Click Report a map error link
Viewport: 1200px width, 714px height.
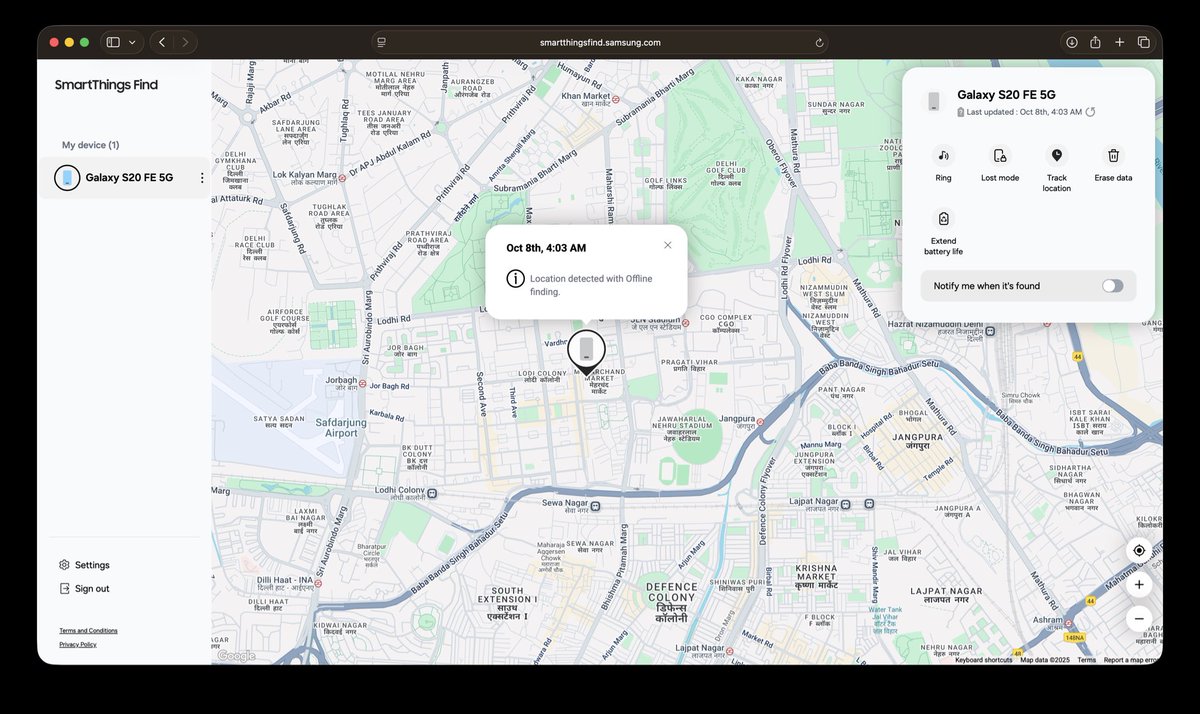pos(1131,660)
